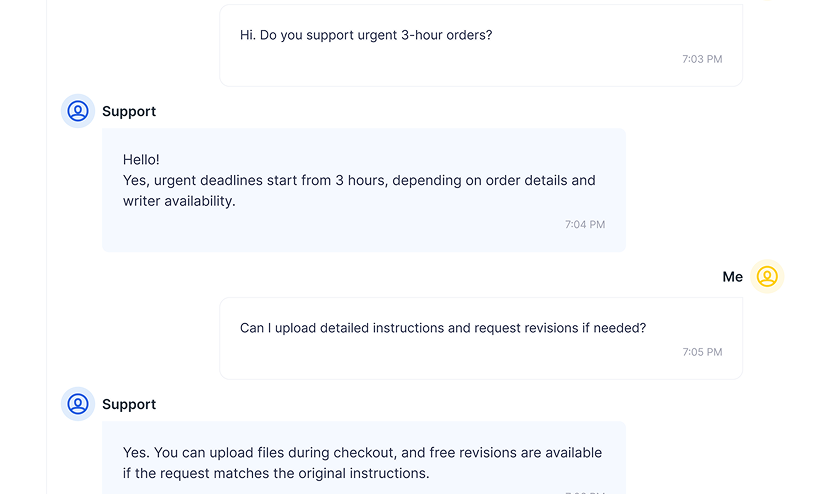The image size is (826, 494).
Task: Click the Support avatar above the "Hello!" message
Action: [x=78, y=111]
